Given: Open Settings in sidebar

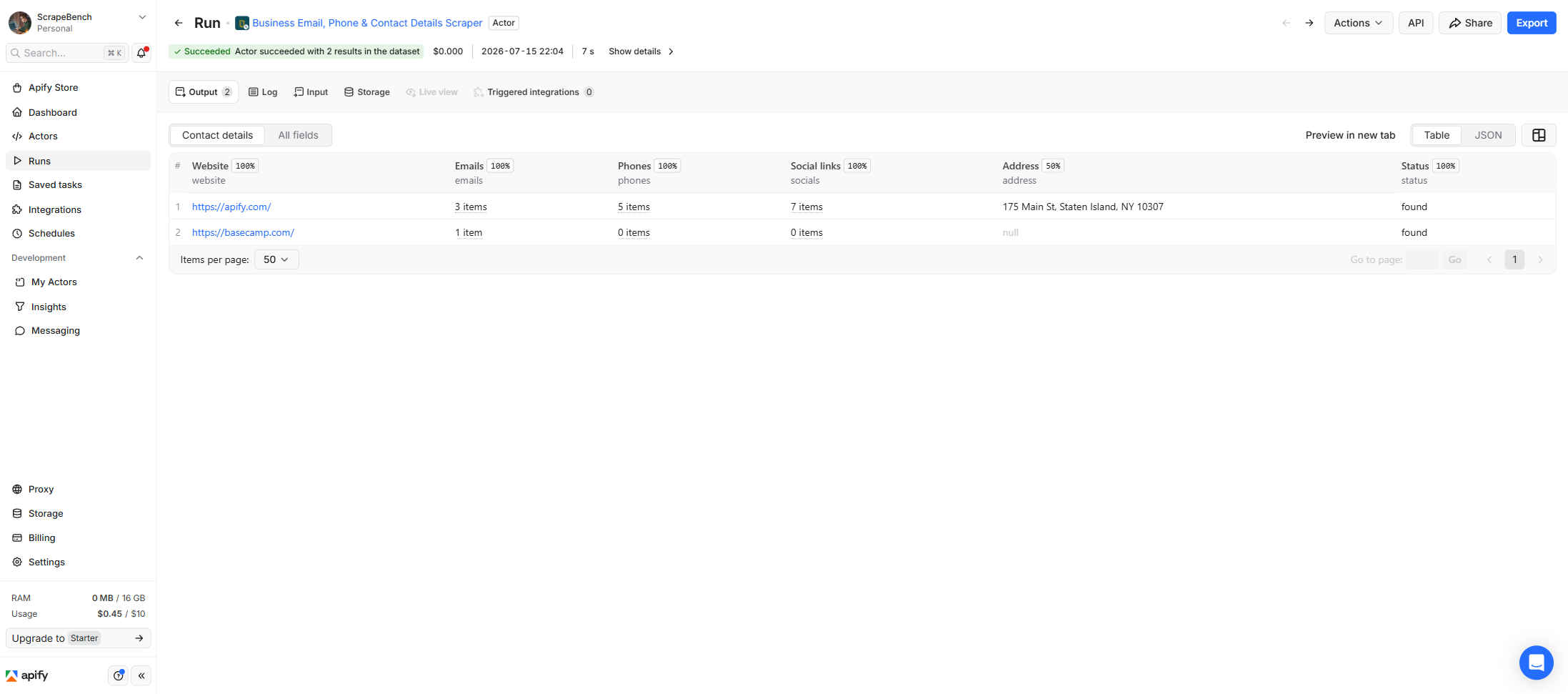Looking at the screenshot, I should point(78,562).
